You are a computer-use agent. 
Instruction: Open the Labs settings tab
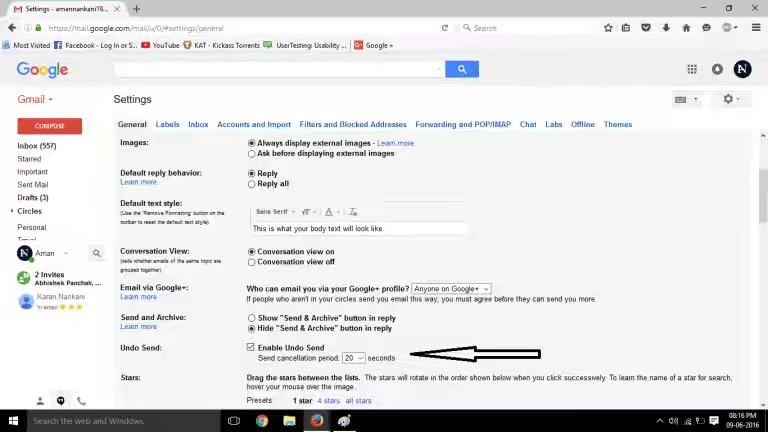tap(553, 124)
